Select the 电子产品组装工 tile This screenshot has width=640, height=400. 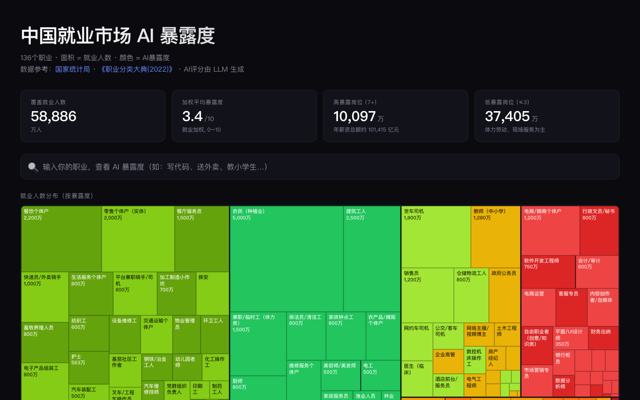(x=45, y=381)
